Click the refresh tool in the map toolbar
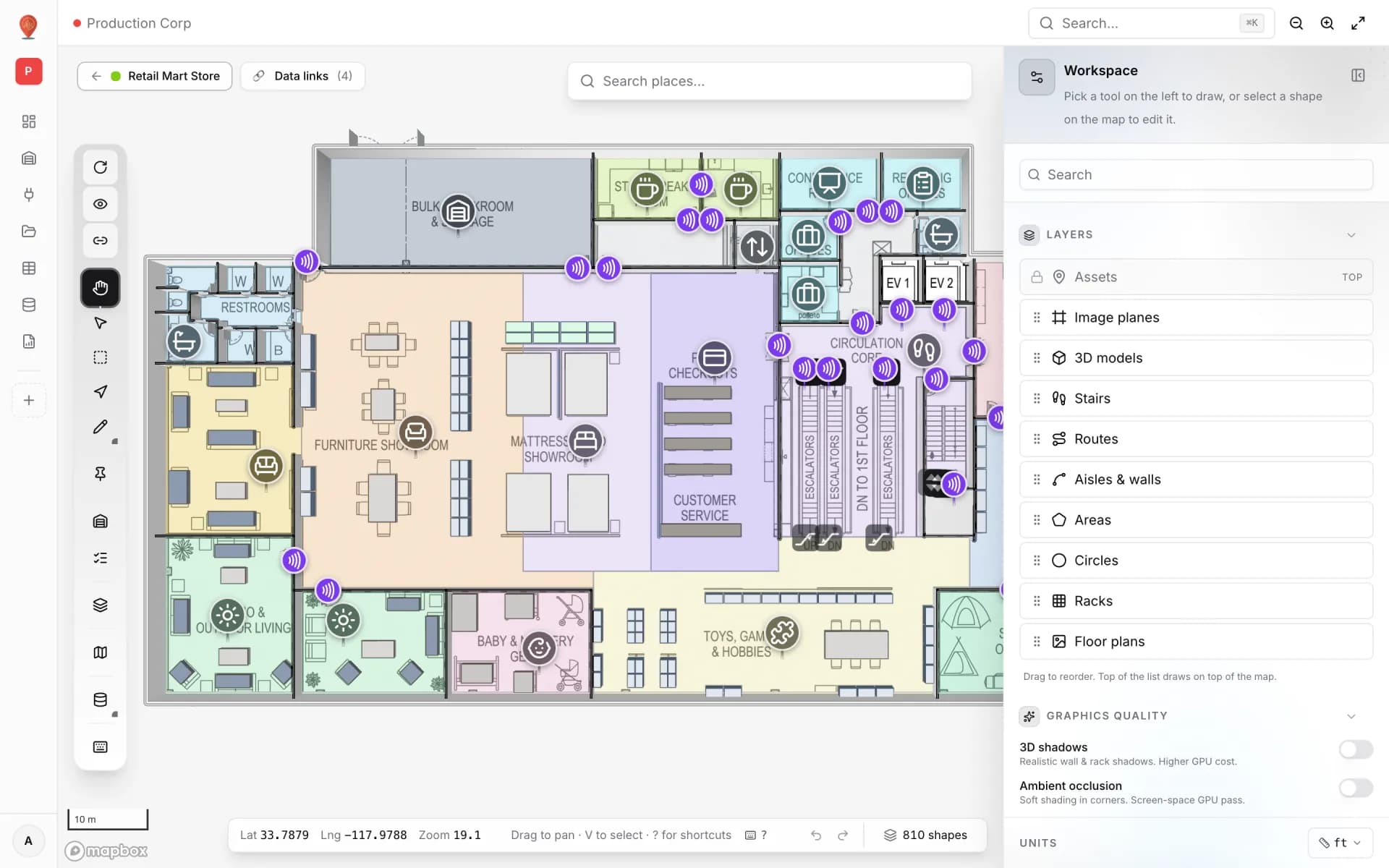 [100, 167]
